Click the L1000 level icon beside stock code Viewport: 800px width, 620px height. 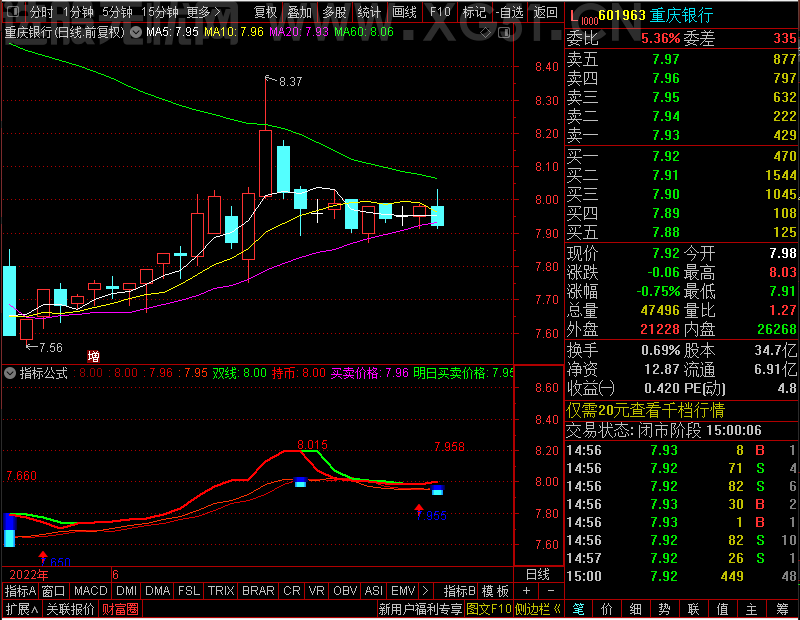pos(584,18)
